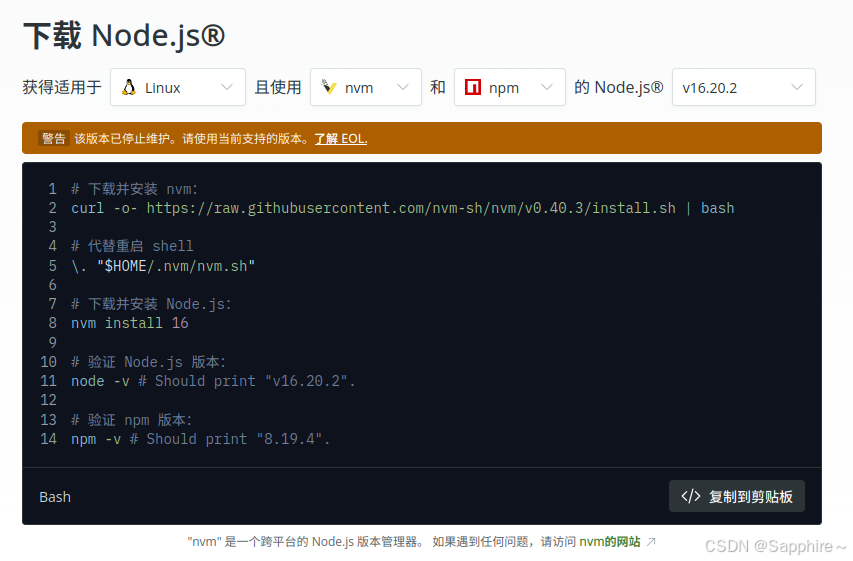This screenshot has height=561, width=853.
Task: Click the "# 下载并安装 nvm:" comment
Action: pyautogui.click(x=134, y=189)
